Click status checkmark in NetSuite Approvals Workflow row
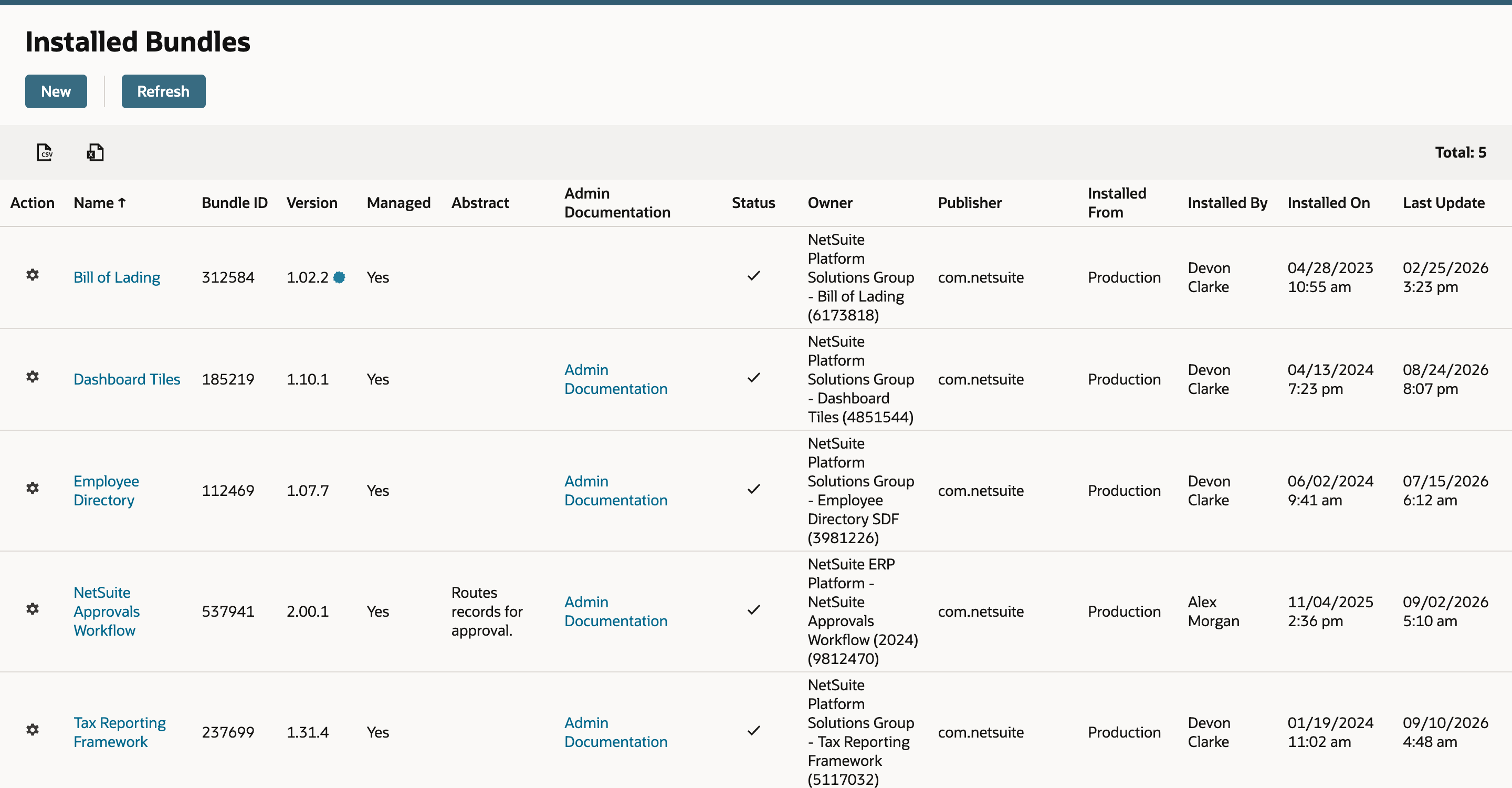The width and height of the screenshot is (1512, 788). point(754,609)
